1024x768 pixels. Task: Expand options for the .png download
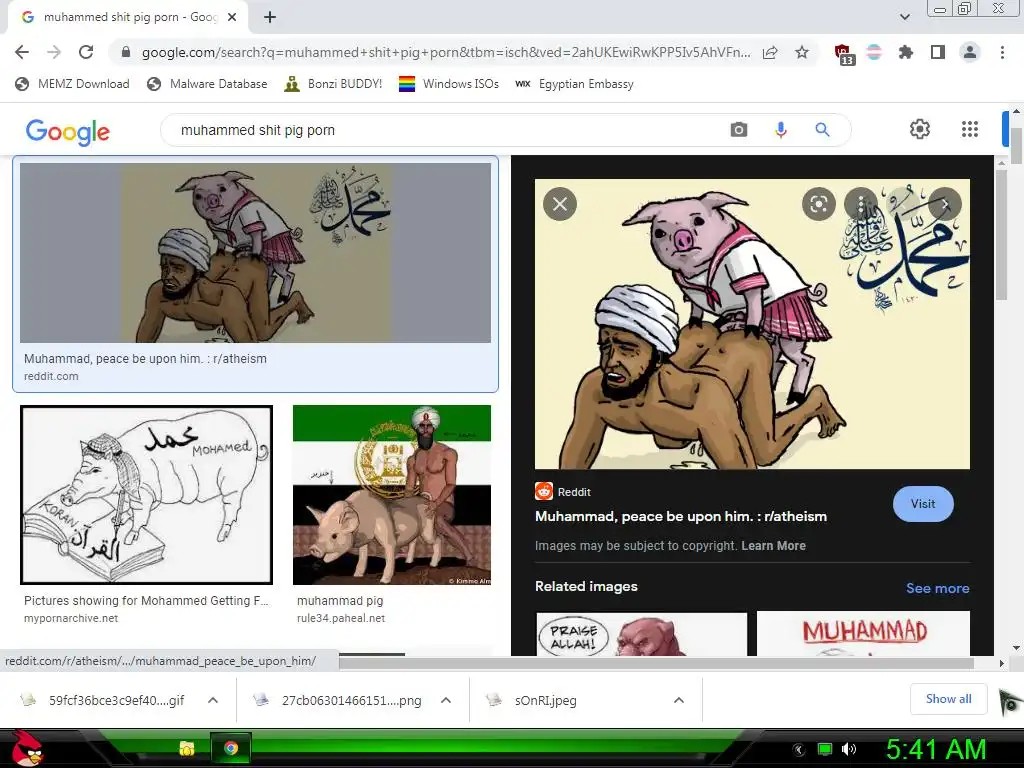coord(446,700)
